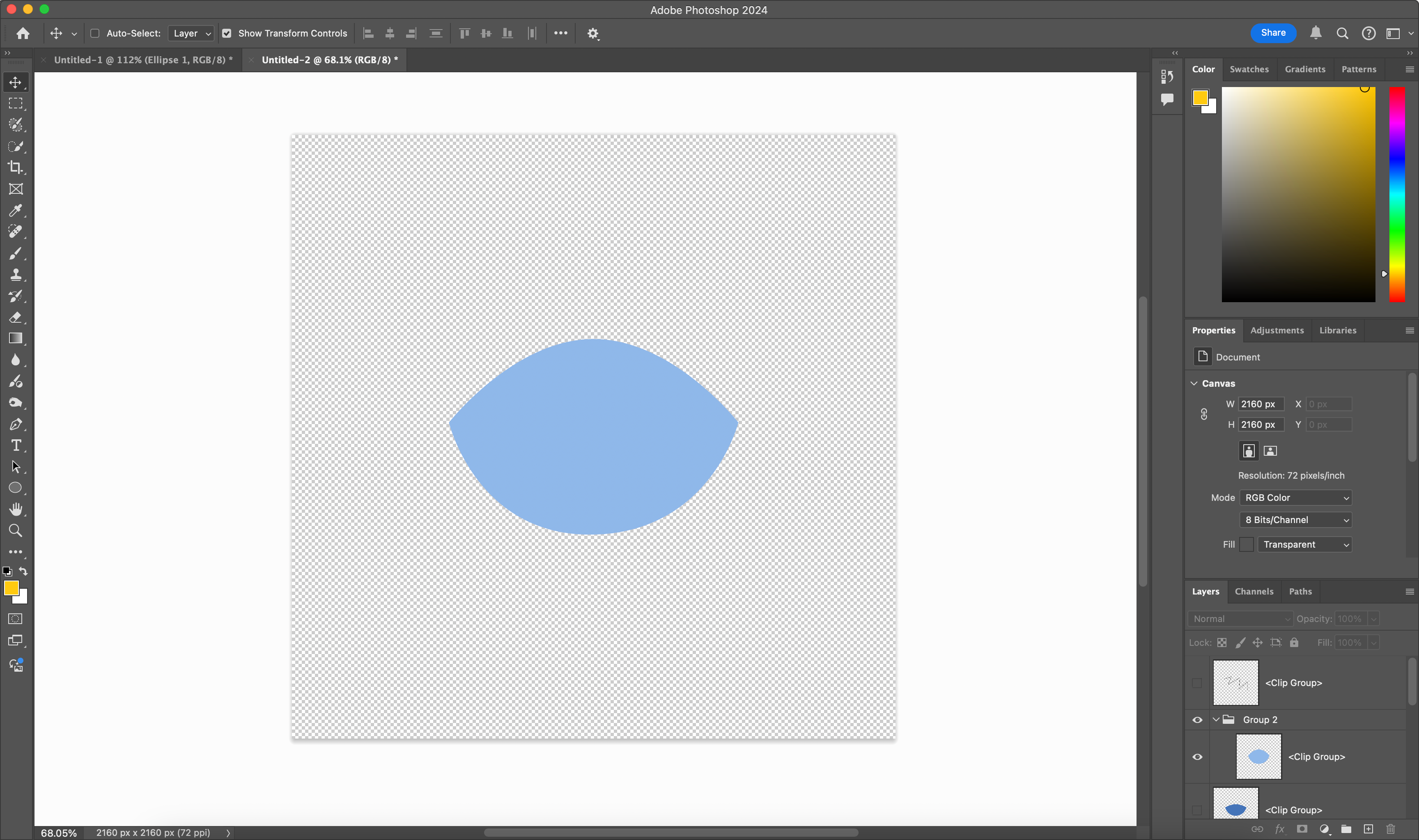The height and width of the screenshot is (840, 1419).
Task: Select the Rectangular Marquee tool
Action: (15, 103)
